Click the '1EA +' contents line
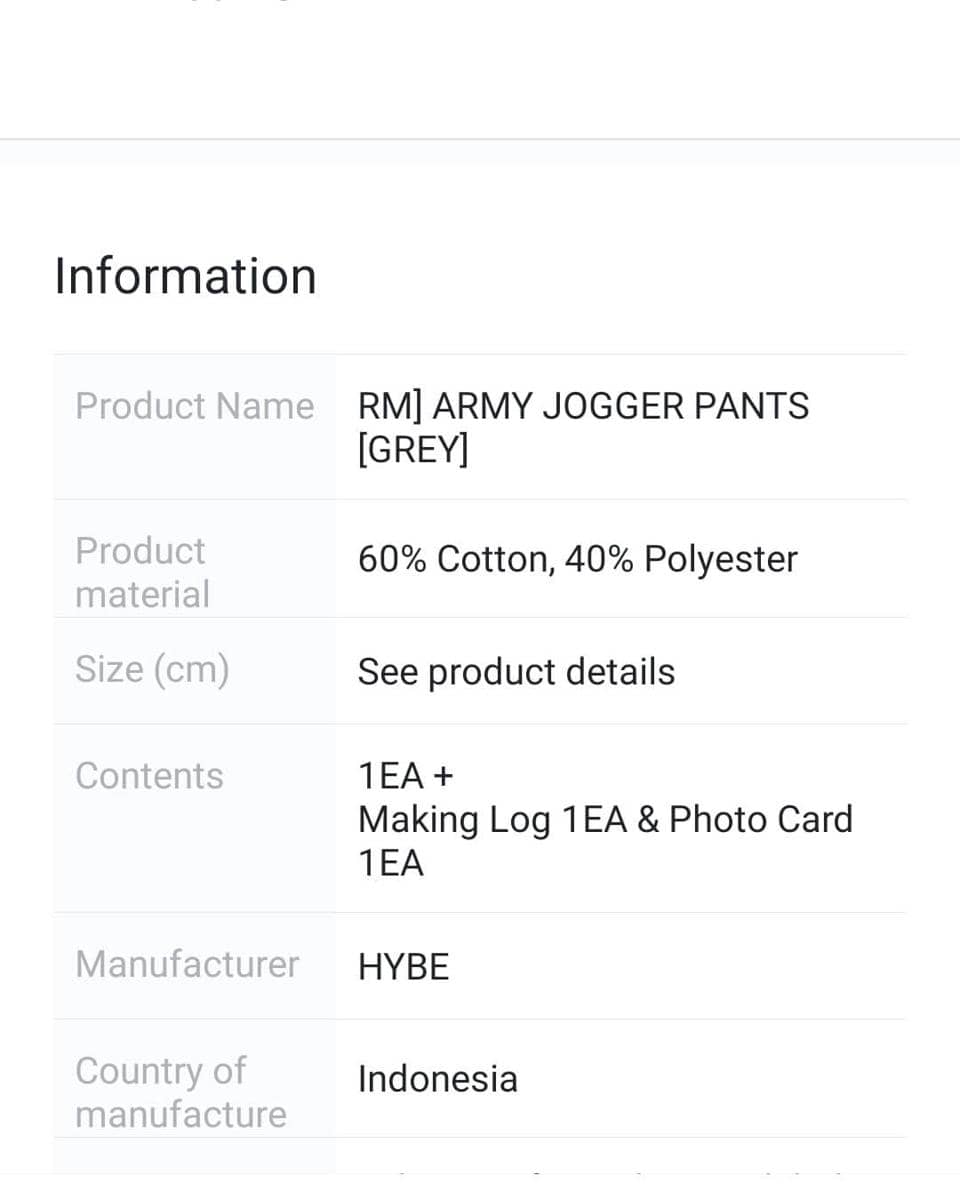The width and height of the screenshot is (960, 1200). 405,776
